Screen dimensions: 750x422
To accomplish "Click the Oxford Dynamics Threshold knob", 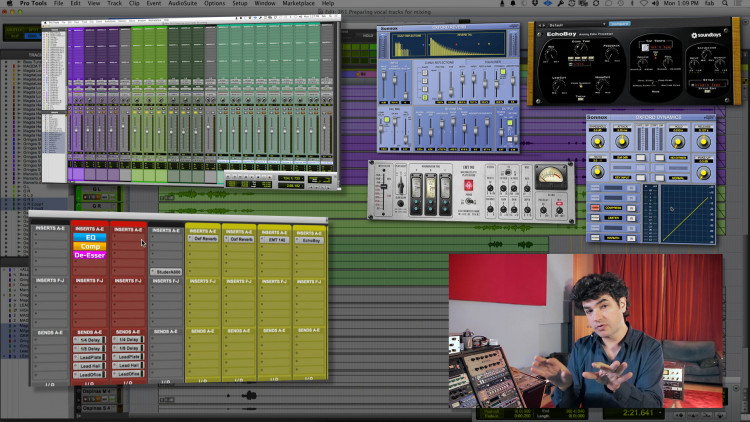I will coord(597,142).
